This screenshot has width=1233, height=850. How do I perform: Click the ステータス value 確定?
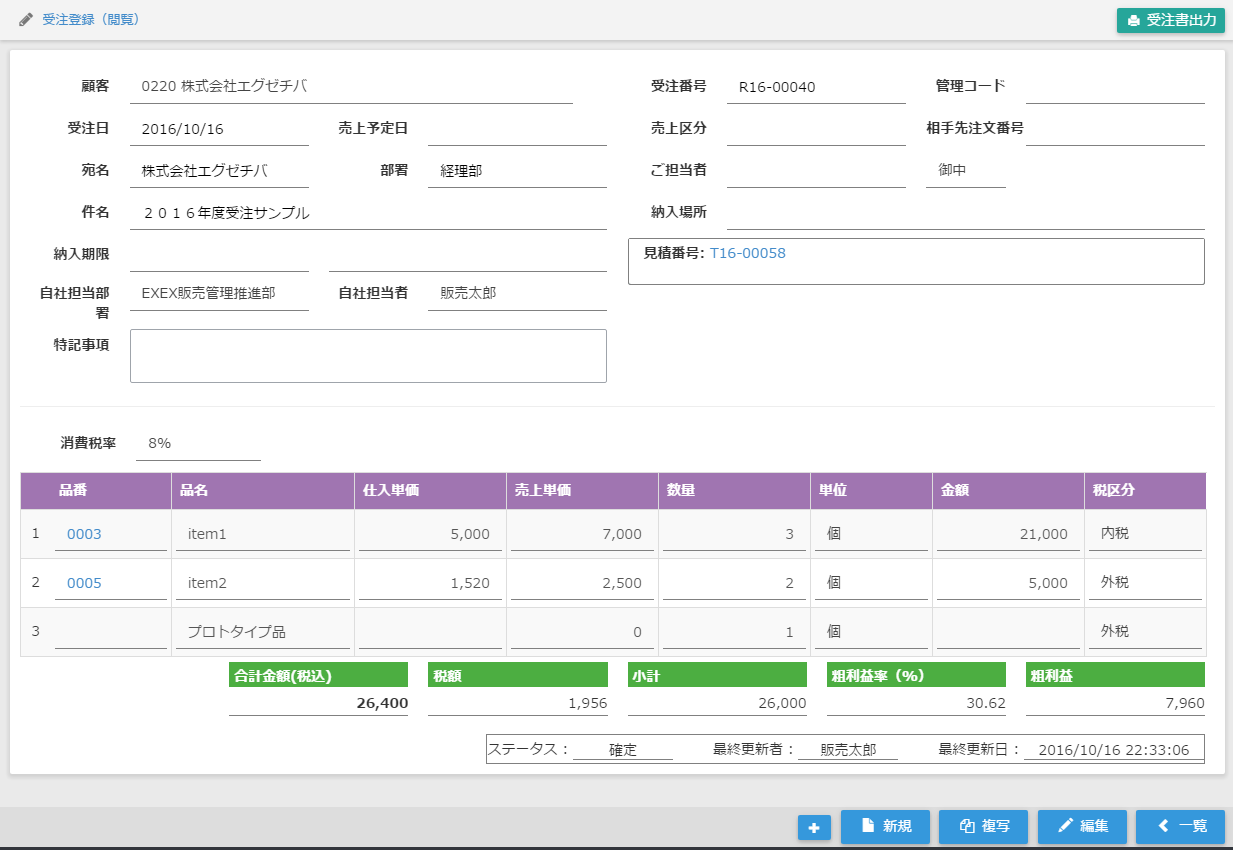(623, 749)
